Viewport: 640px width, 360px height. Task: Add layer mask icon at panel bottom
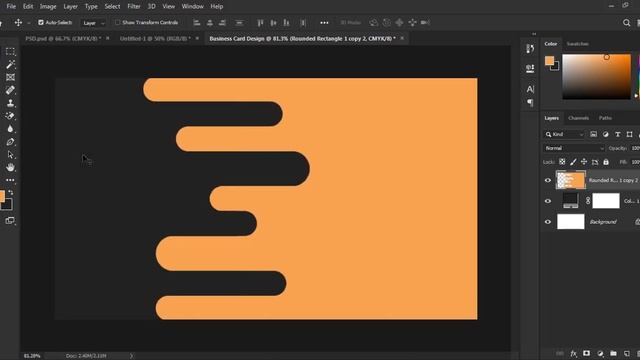(x=587, y=353)
